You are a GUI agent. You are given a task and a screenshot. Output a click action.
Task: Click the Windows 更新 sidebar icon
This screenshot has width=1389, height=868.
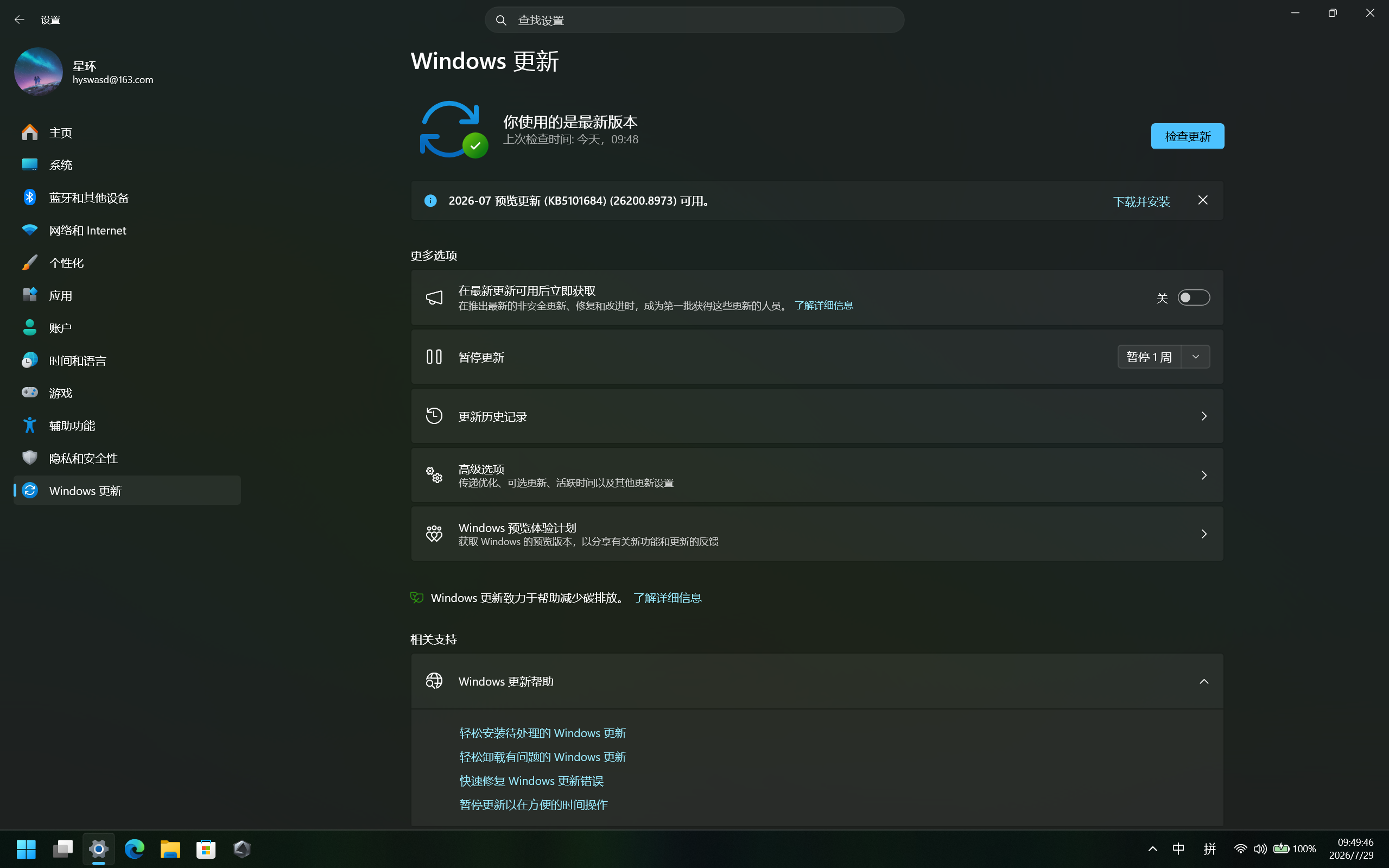tap(29, 491)
